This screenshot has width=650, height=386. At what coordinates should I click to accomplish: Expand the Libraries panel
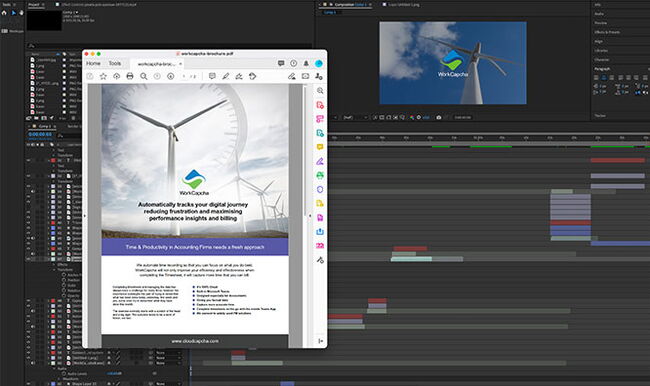(601, 51)
